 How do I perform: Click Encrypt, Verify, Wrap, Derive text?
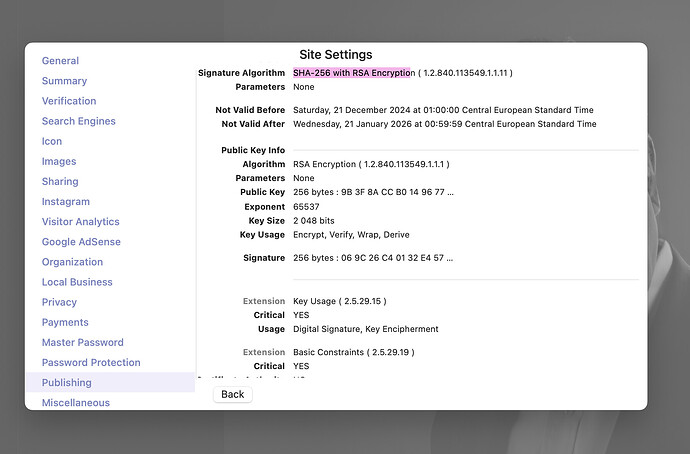point(351,235)
